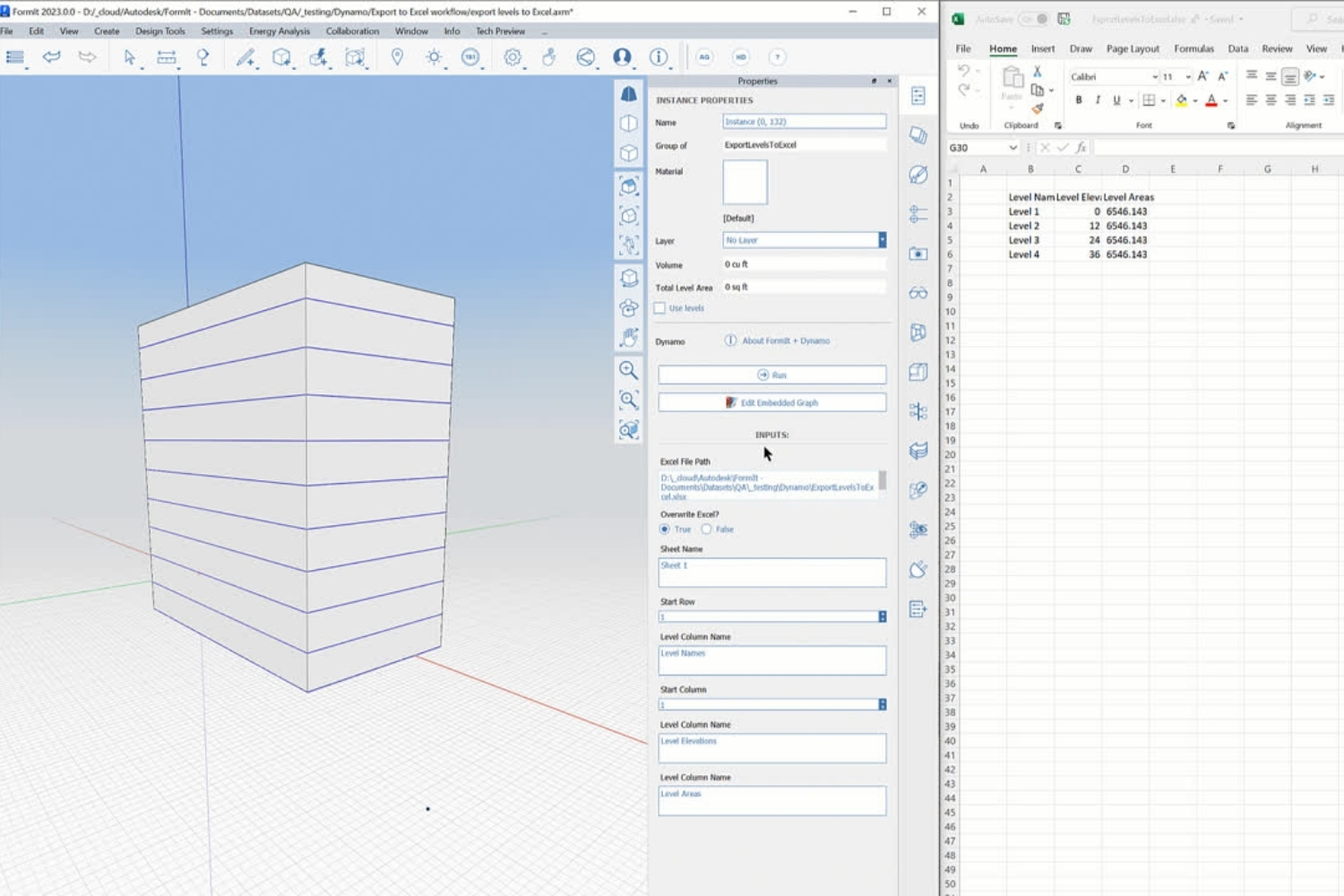Open the Materials panel icon
The width and height of the screenshot is (1344, 896).
click(x=918, y=175)
